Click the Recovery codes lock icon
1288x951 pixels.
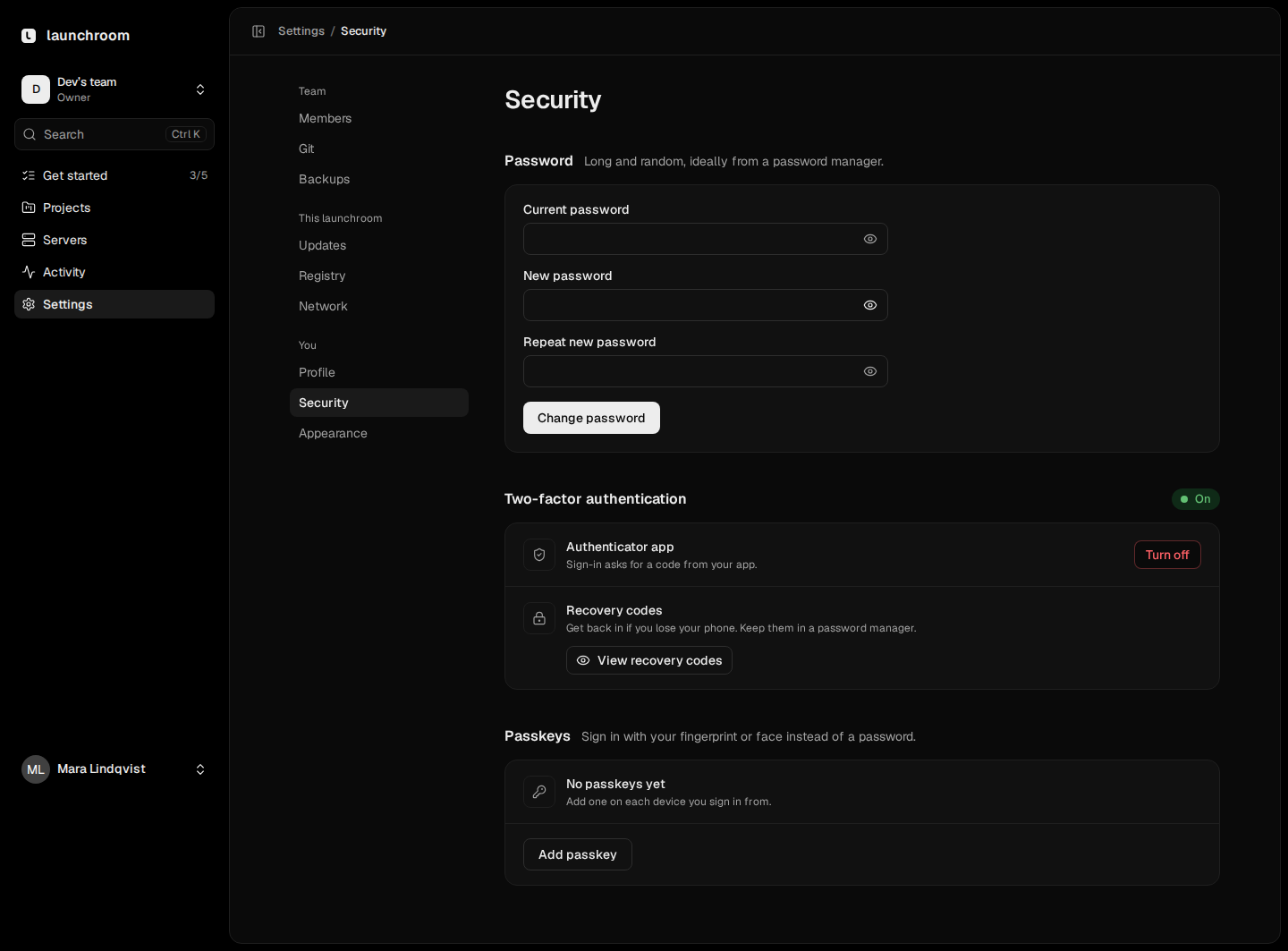pos(539,618)
